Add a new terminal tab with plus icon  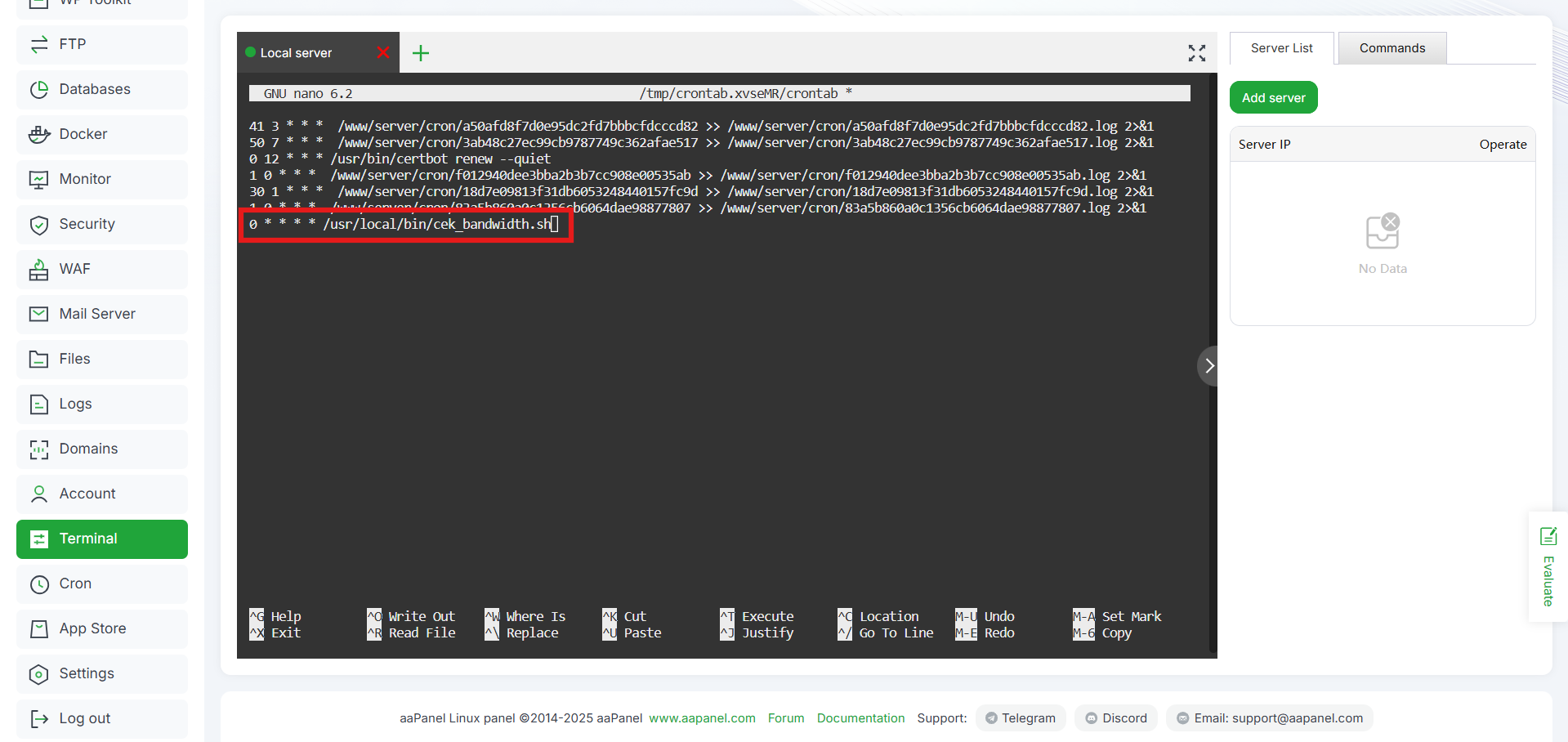click(x=421, y=53)
